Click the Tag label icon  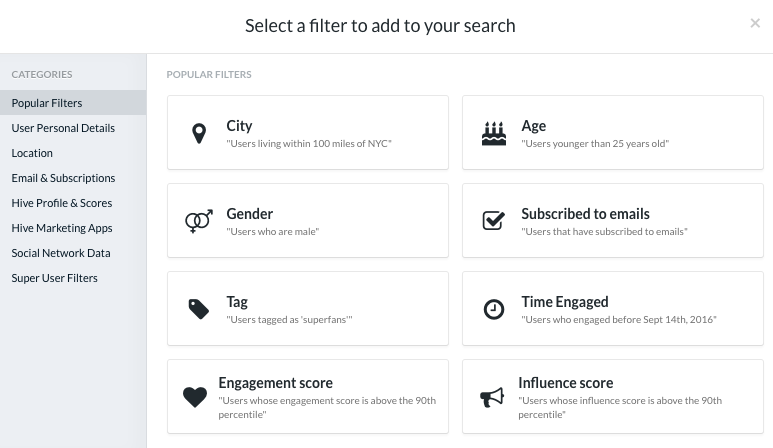coord(199,309)
